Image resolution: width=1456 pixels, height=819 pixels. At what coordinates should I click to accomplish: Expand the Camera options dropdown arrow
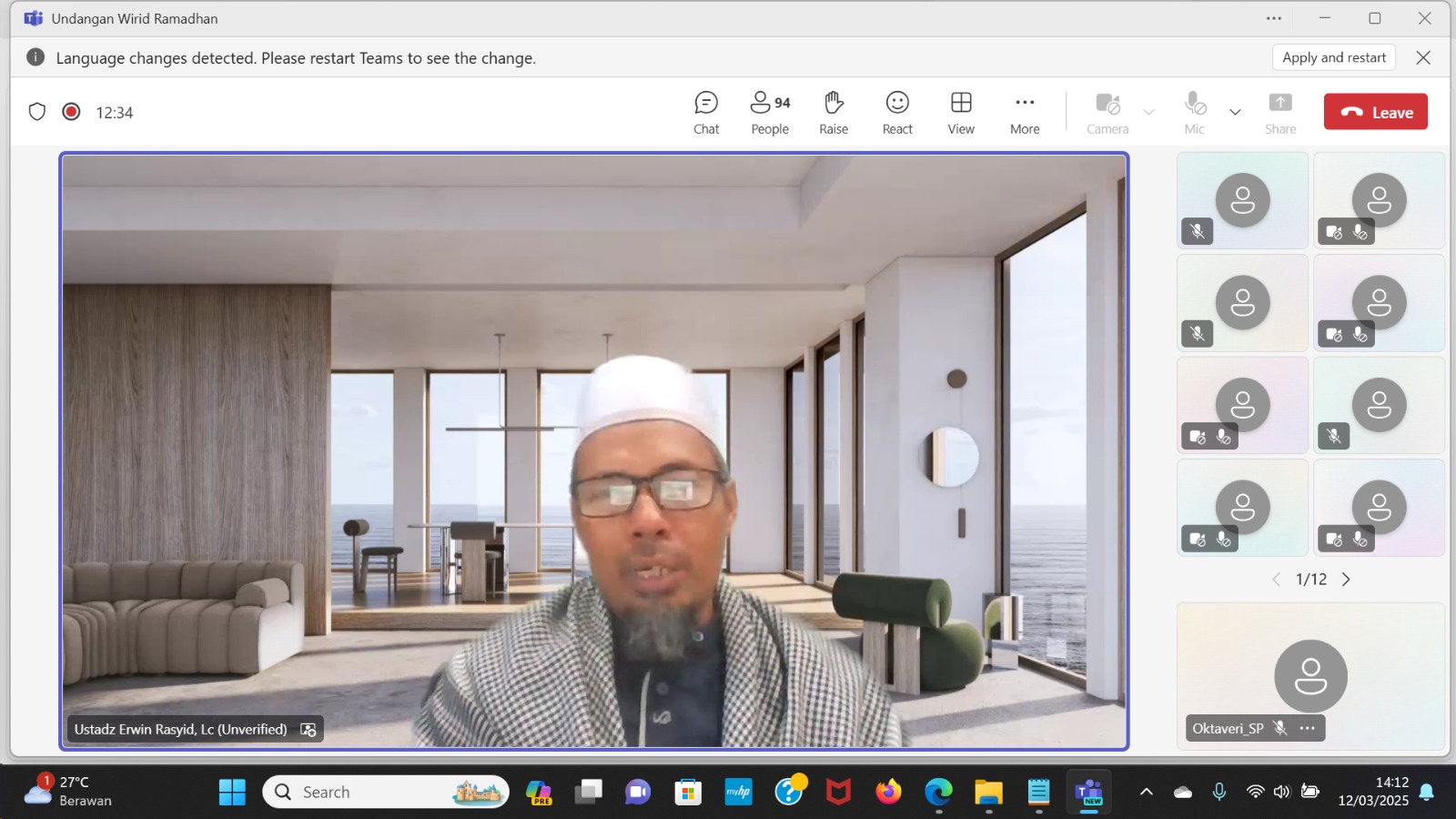click(1148, 113)
